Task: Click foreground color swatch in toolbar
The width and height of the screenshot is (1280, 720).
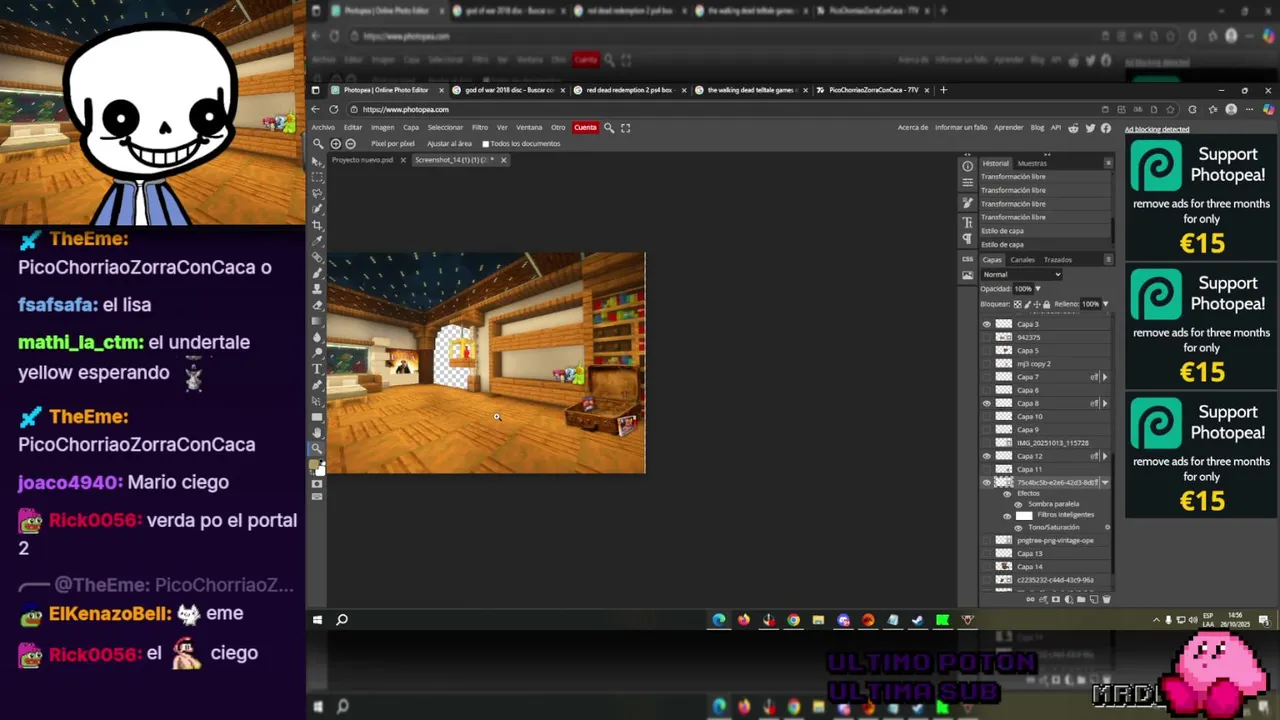Action: tap(315, 465)
